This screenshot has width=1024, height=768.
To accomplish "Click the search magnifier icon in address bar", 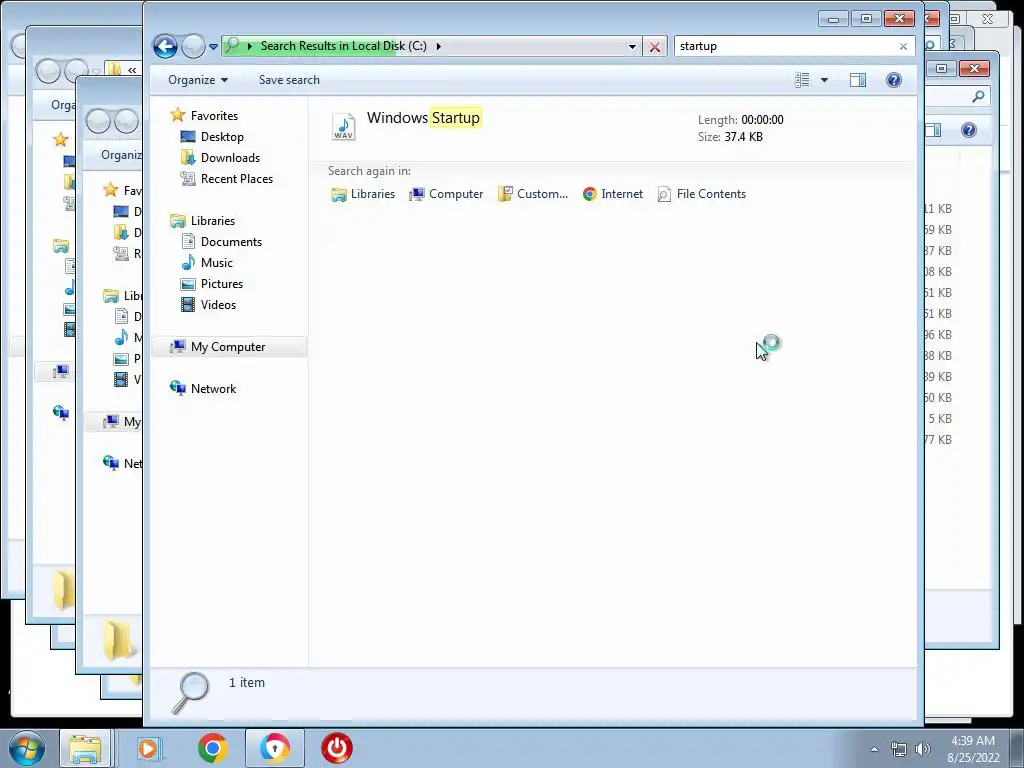I will [x=232, y=46].
